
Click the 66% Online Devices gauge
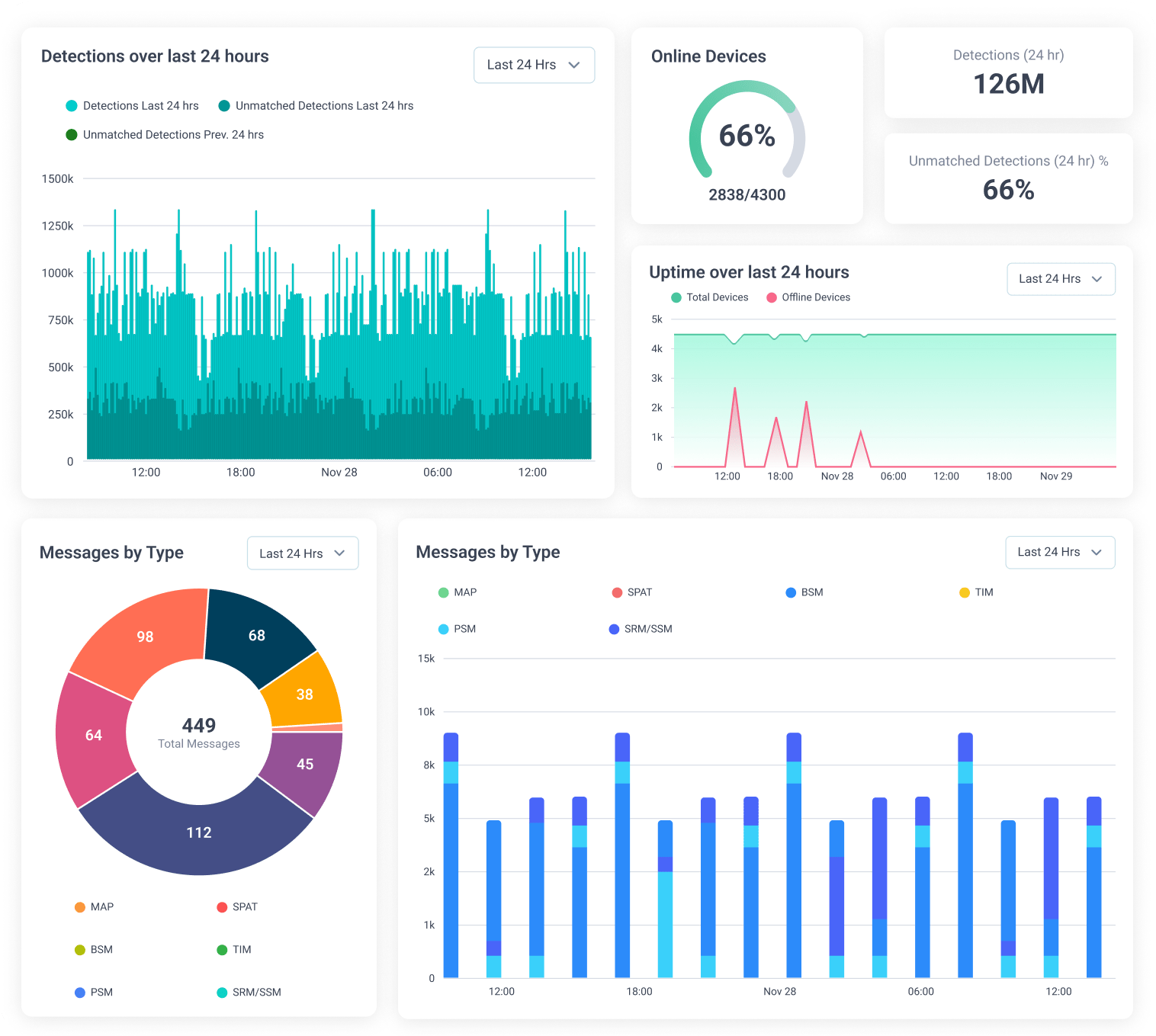747,137
